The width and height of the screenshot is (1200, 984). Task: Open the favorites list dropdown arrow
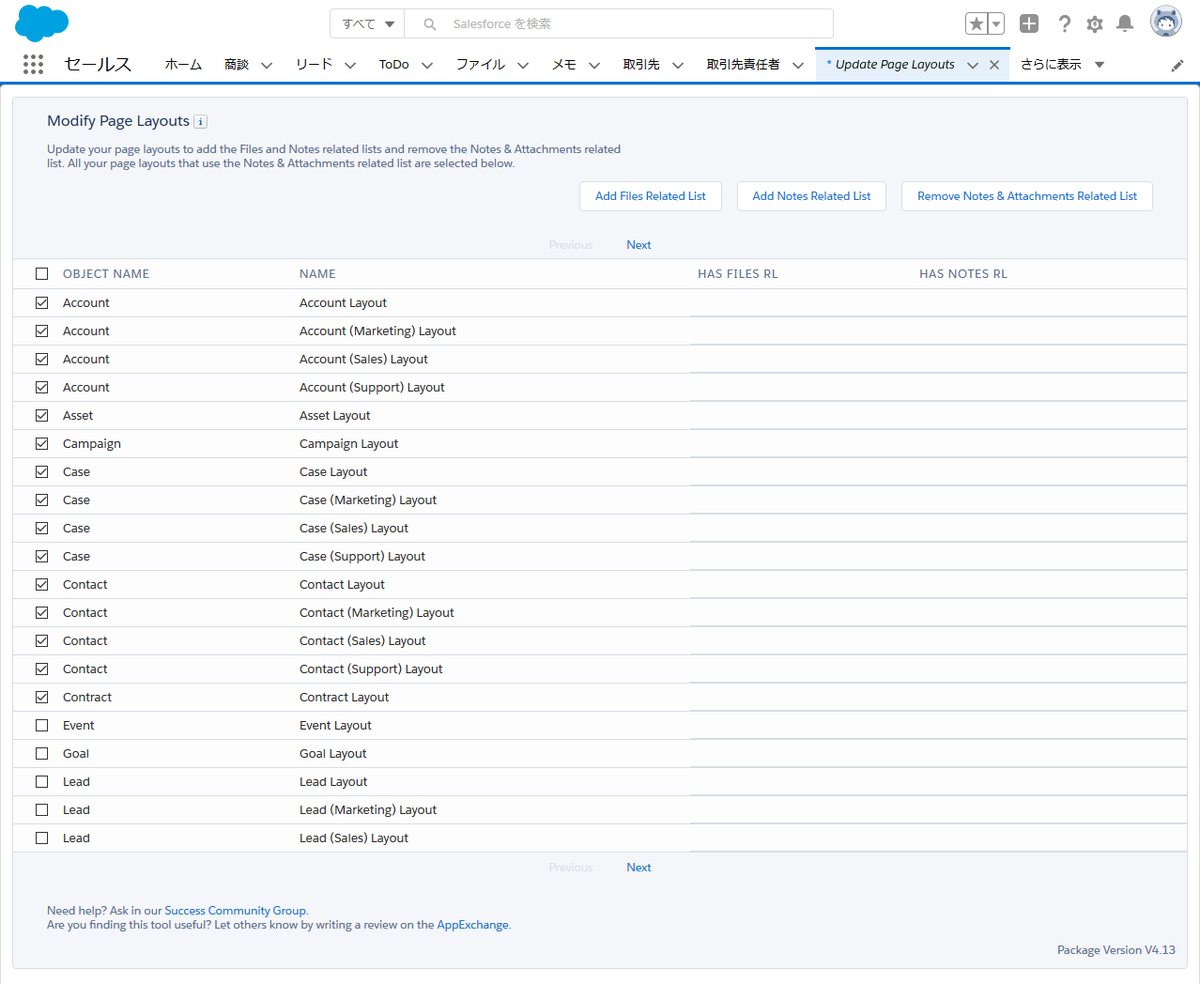click(x=996, y=24)
